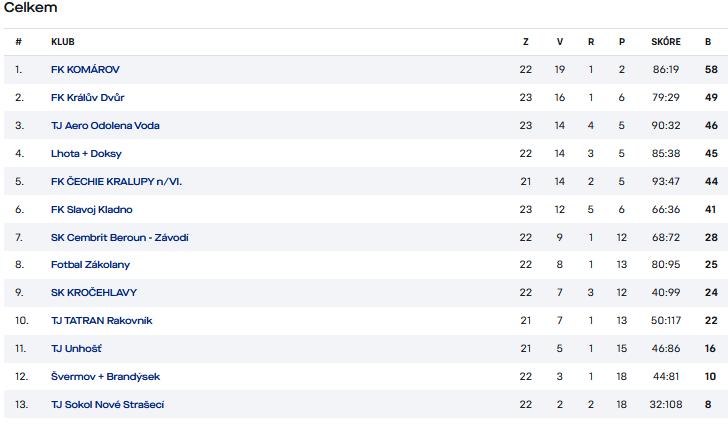Open TJ Sokol Nové Strašecí link

point(107,405)
